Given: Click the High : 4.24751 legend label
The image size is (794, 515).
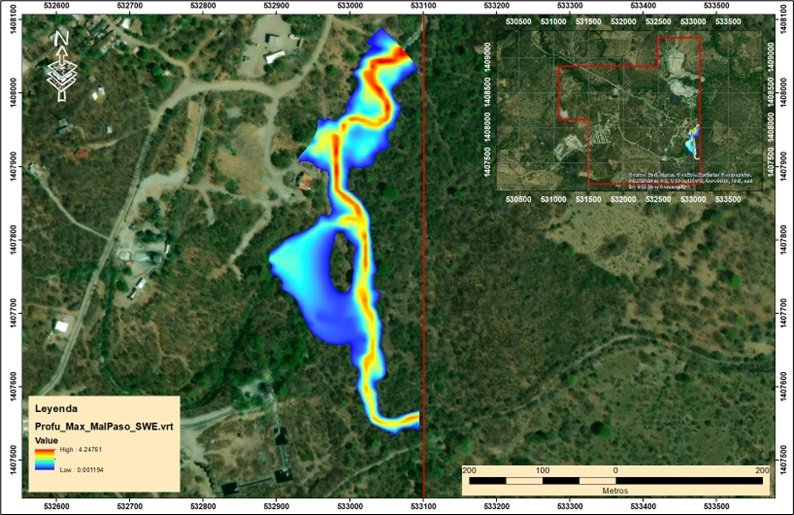Looking at the screenshot, I should 86,452.
